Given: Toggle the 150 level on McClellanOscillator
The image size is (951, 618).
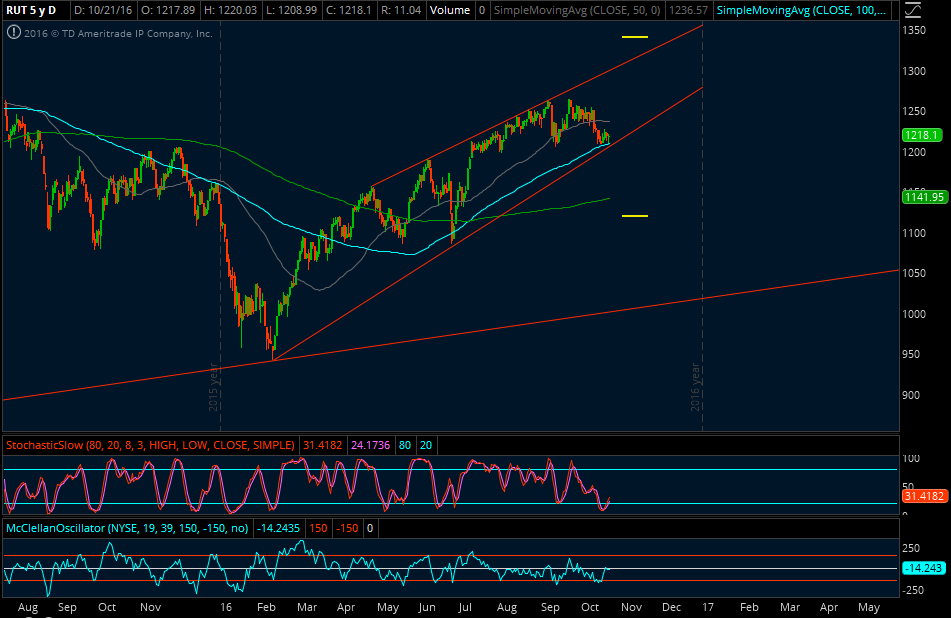Looking at the screenshot, I should click(x=318, y=528).
